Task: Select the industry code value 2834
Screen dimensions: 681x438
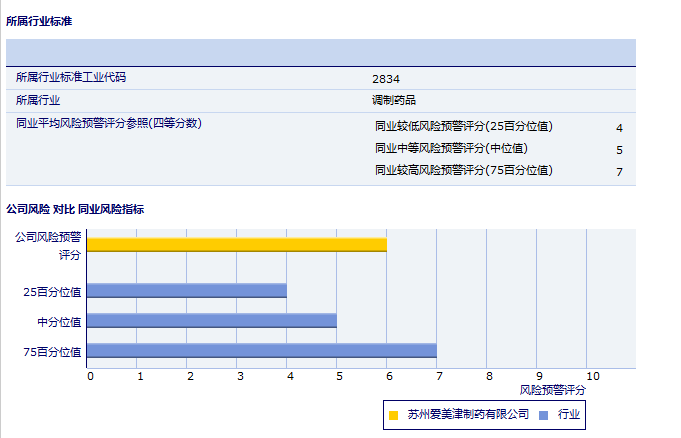Action: (x=386, y=78)
